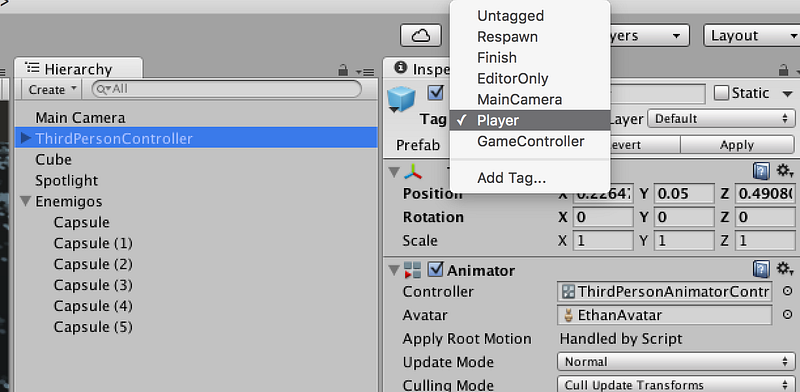Select the GameController tag option
The width and height of the screenshot is (800, 392).
point(530,141)
